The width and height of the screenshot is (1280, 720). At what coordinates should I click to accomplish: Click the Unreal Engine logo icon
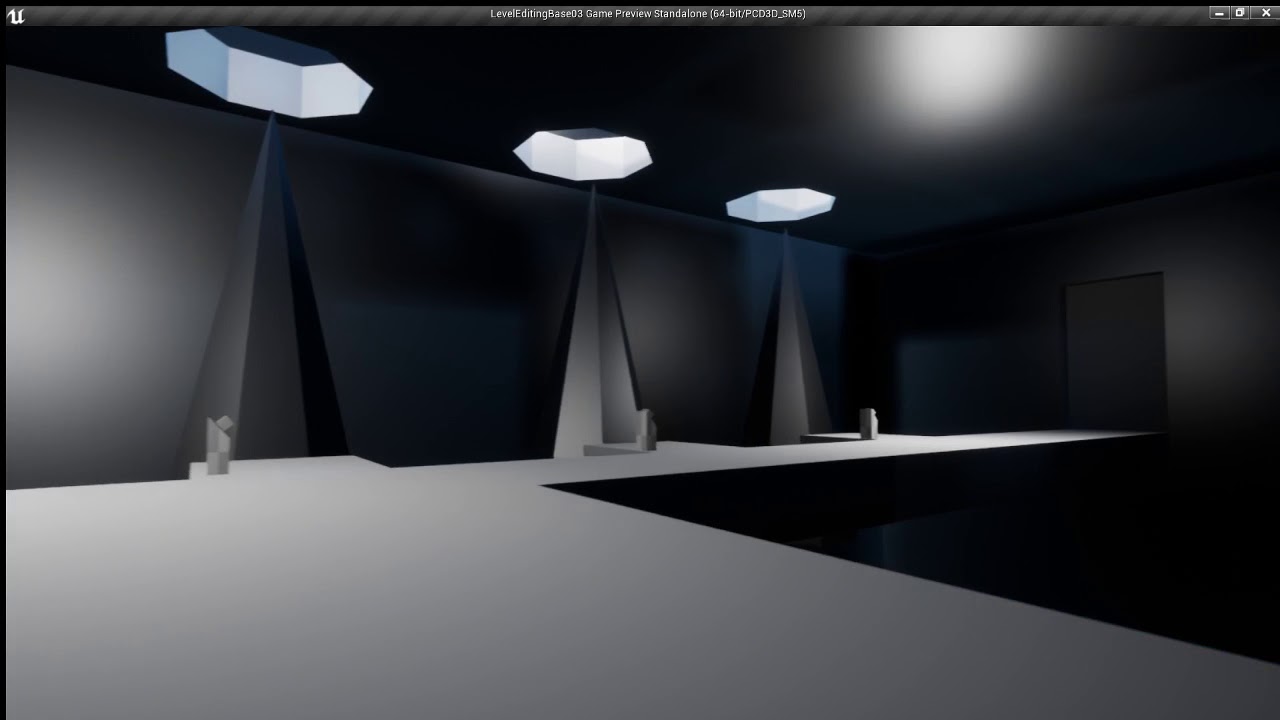[x=15, y=15]
